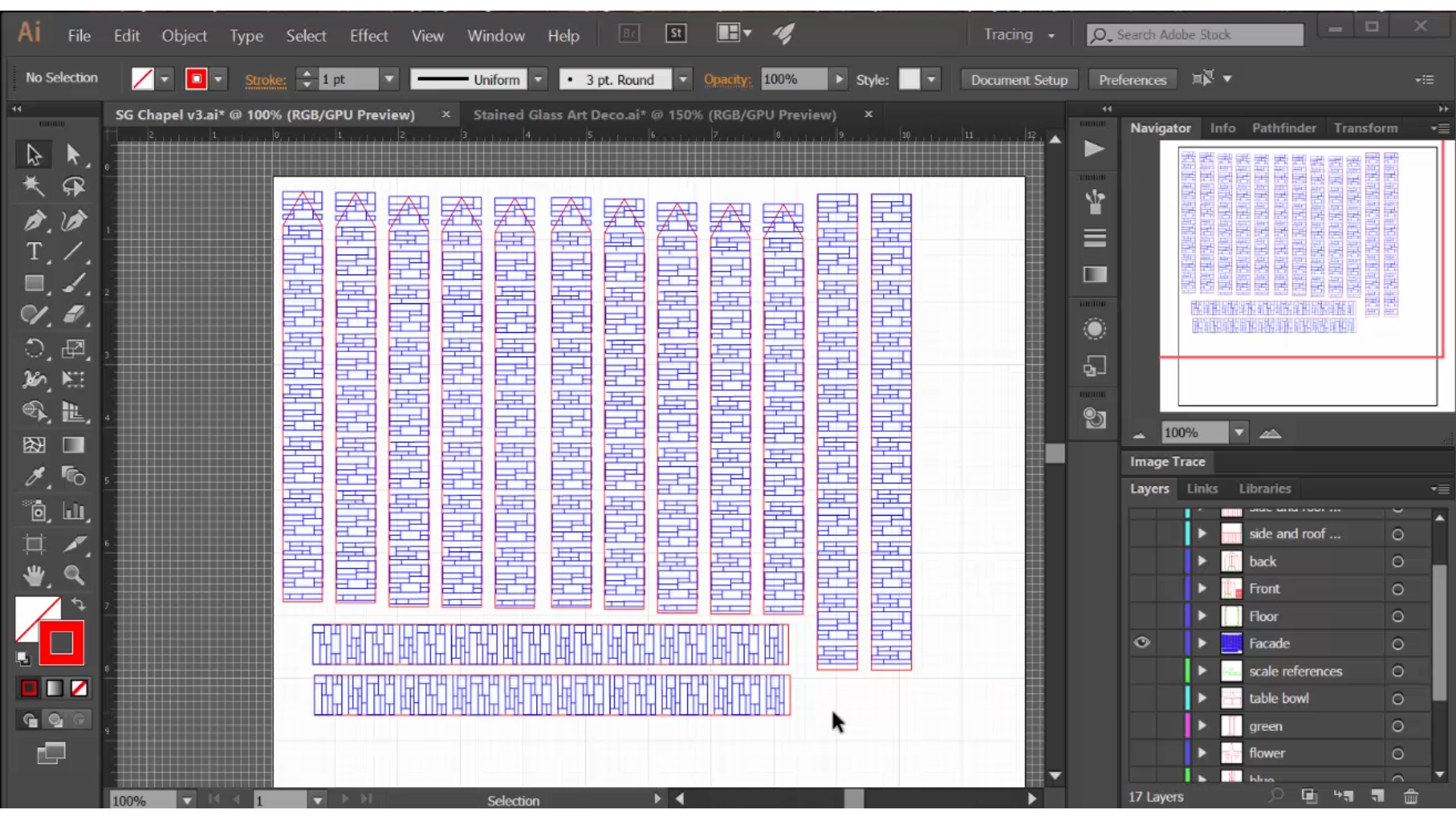The image size is (1456, 819).
Task: Switch to the Pathfinder tab
Action: coord(1283,128)
